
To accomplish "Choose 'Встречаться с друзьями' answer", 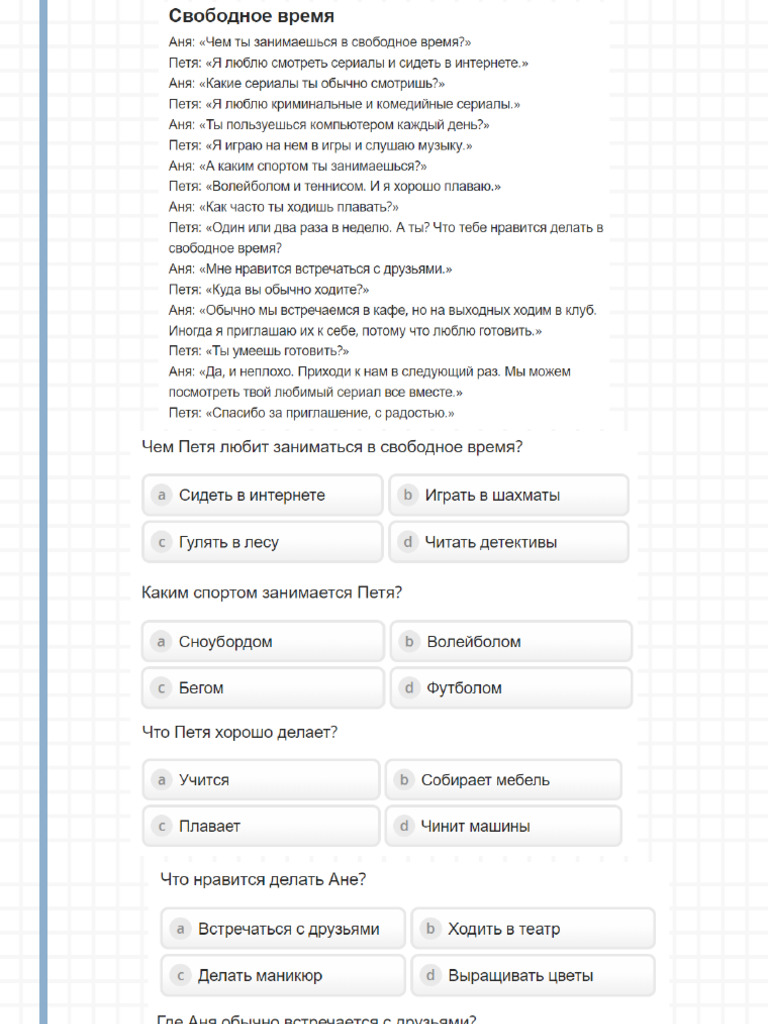I will [x=283, y=929].
